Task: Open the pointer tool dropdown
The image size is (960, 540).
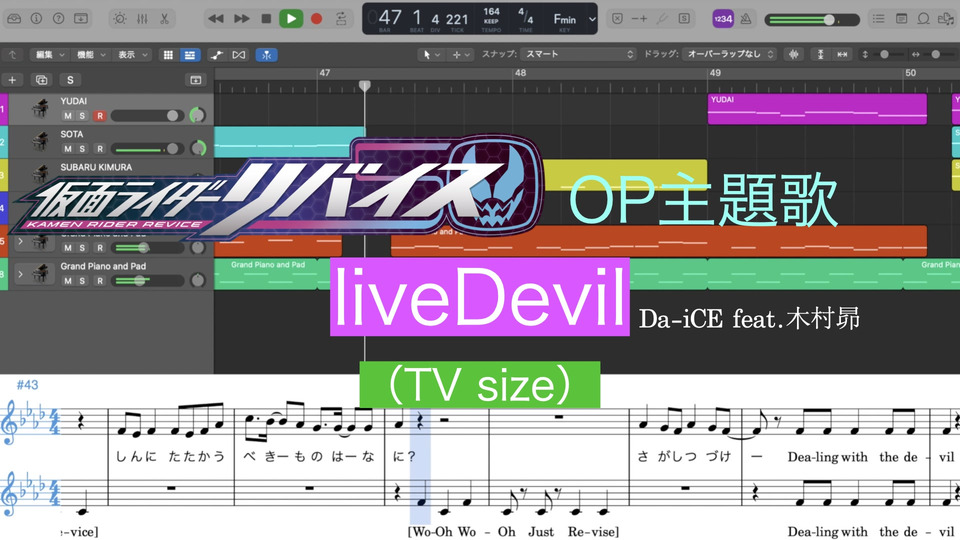Action: coord(431,54)
